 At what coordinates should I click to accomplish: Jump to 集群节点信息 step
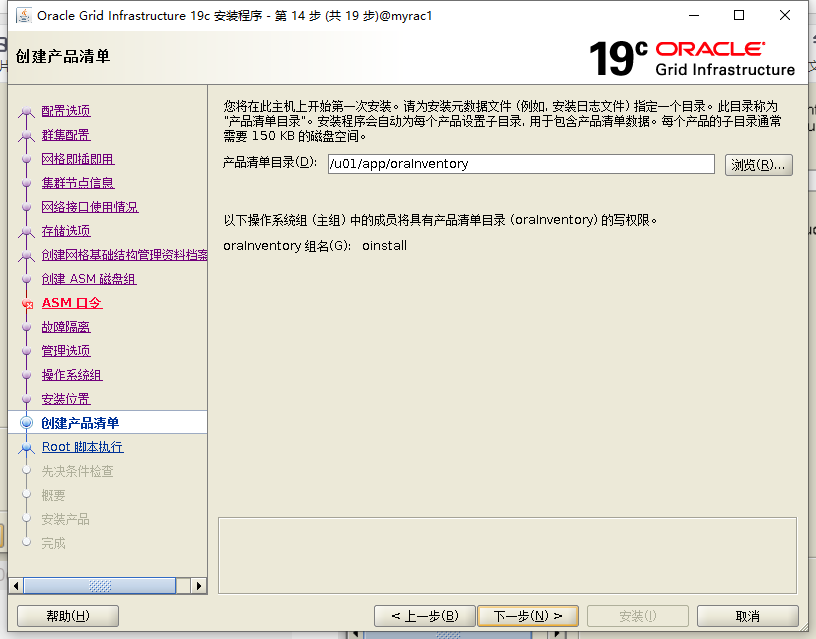[78, 183]
